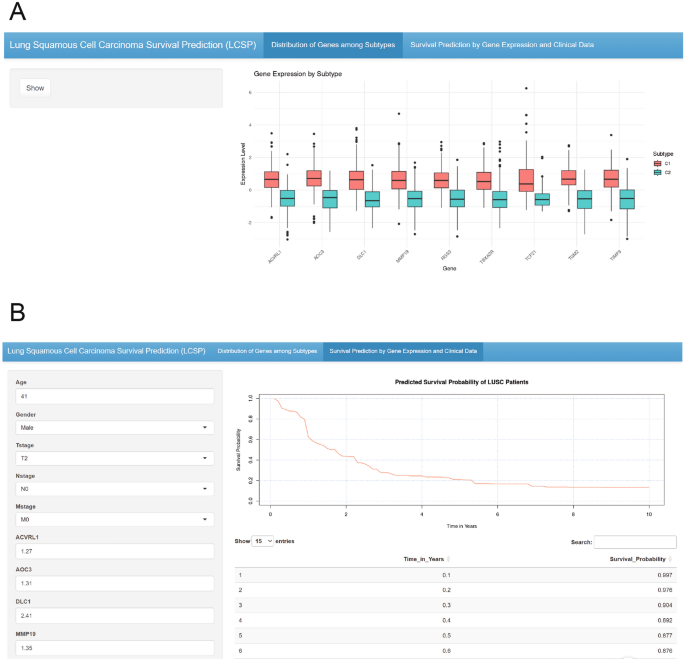Image resolution: width=685 pixels, height=661 pixels.
Task: Select the DLC1 input field
Action: 115,616
